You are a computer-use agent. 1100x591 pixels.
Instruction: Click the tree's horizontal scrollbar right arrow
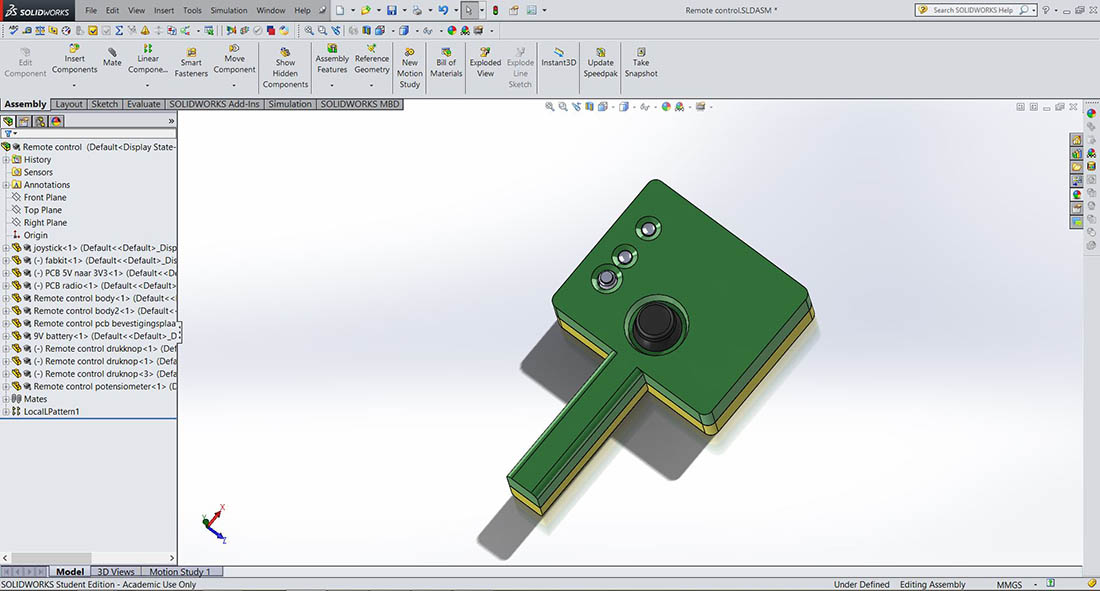coord(172,558)
